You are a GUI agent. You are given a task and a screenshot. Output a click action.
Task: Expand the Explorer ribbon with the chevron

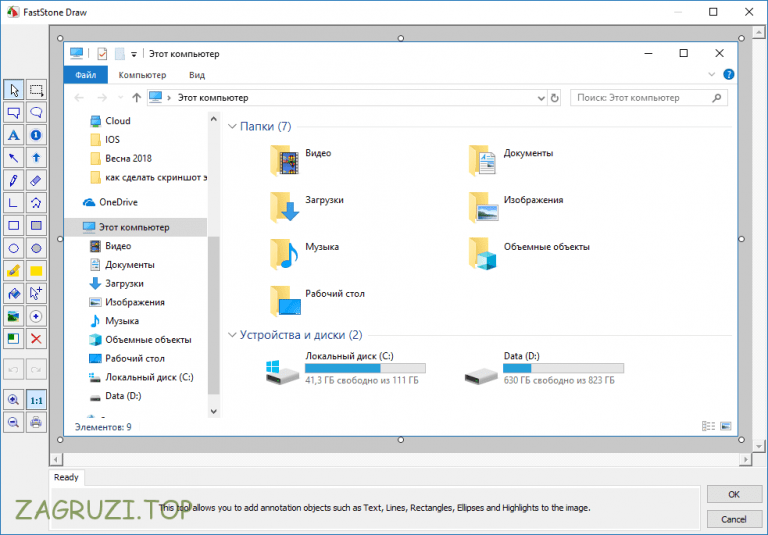(x=712, y=74)
